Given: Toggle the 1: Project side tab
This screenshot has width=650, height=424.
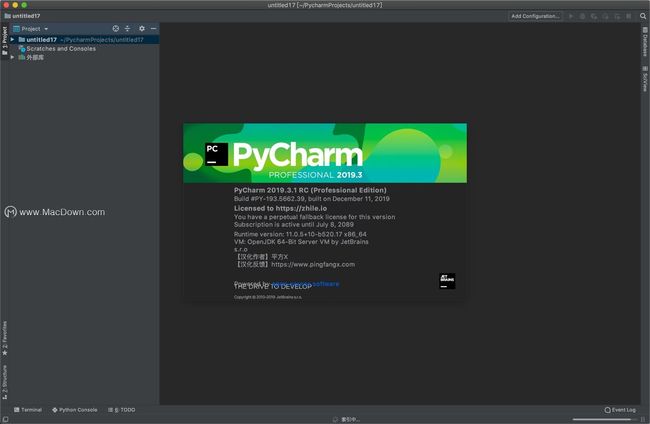Looking at the screenshot, I should coord(5,41).
